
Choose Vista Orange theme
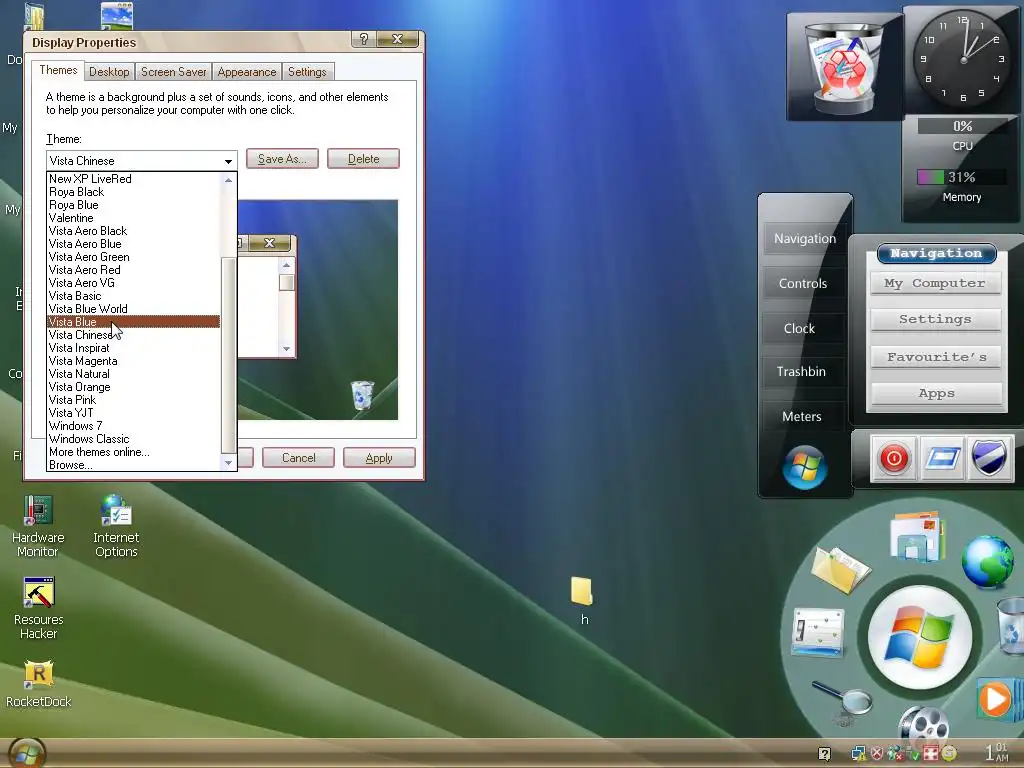tap(134, 387)
